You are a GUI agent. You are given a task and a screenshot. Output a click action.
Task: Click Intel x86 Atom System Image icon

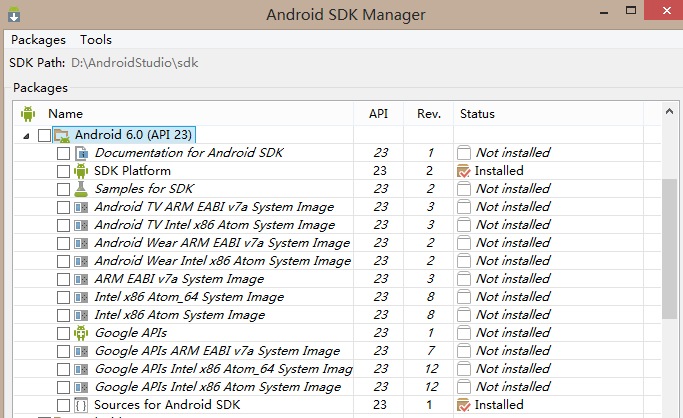click(x=81, y=315)
